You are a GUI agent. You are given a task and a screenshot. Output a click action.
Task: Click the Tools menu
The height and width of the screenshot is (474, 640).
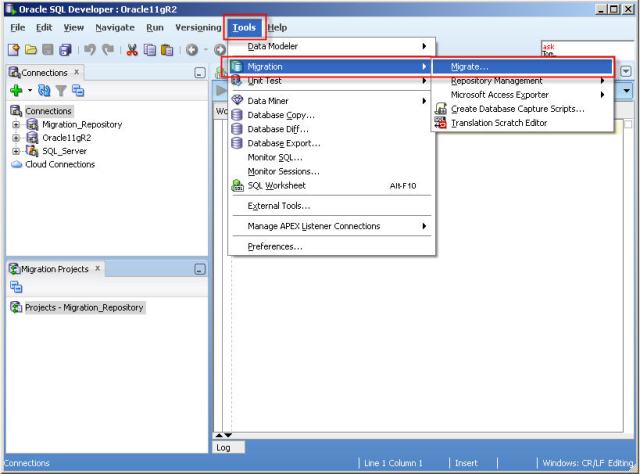(x=244, y=28)
